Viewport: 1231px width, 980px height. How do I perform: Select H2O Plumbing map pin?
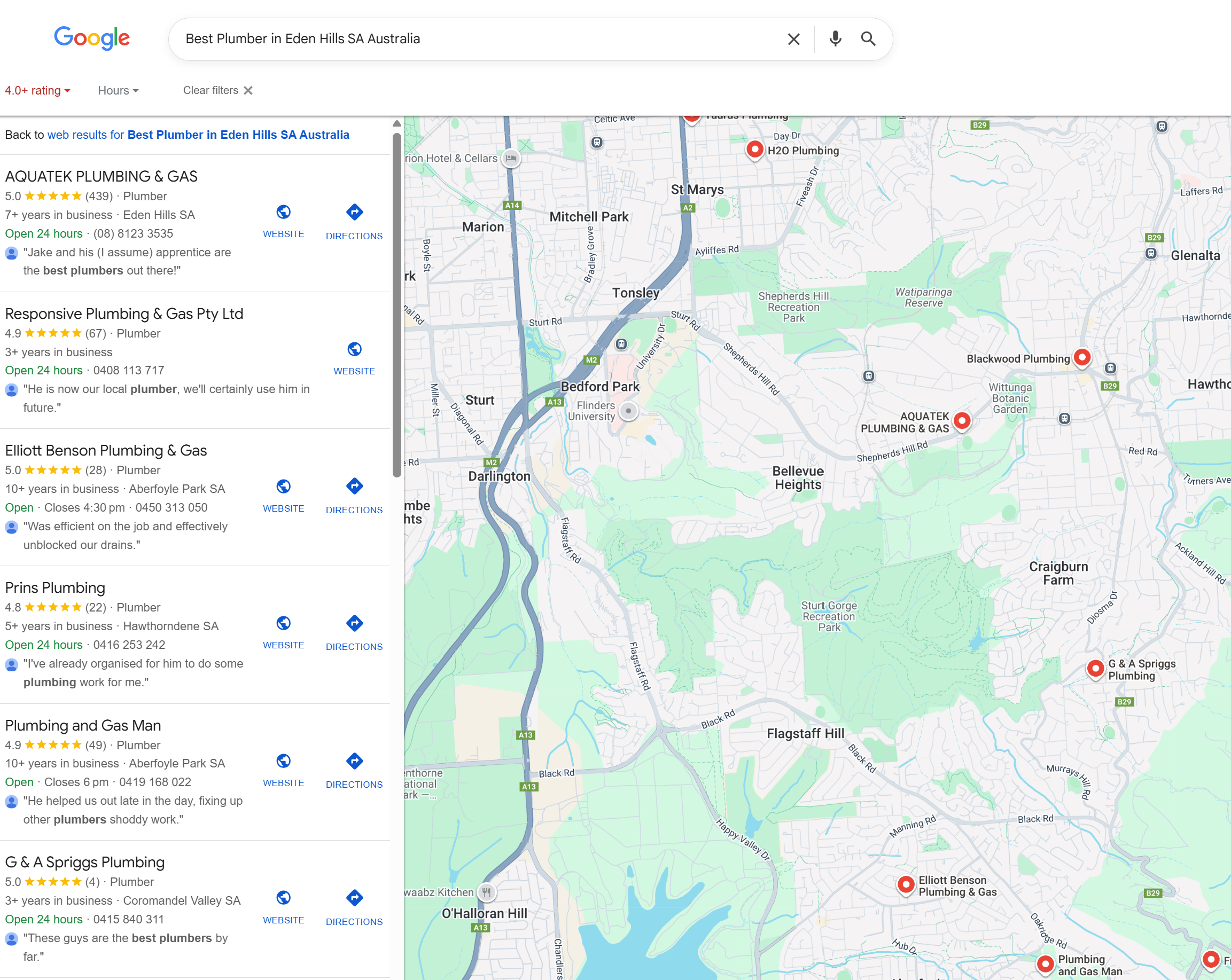[754, 150]
